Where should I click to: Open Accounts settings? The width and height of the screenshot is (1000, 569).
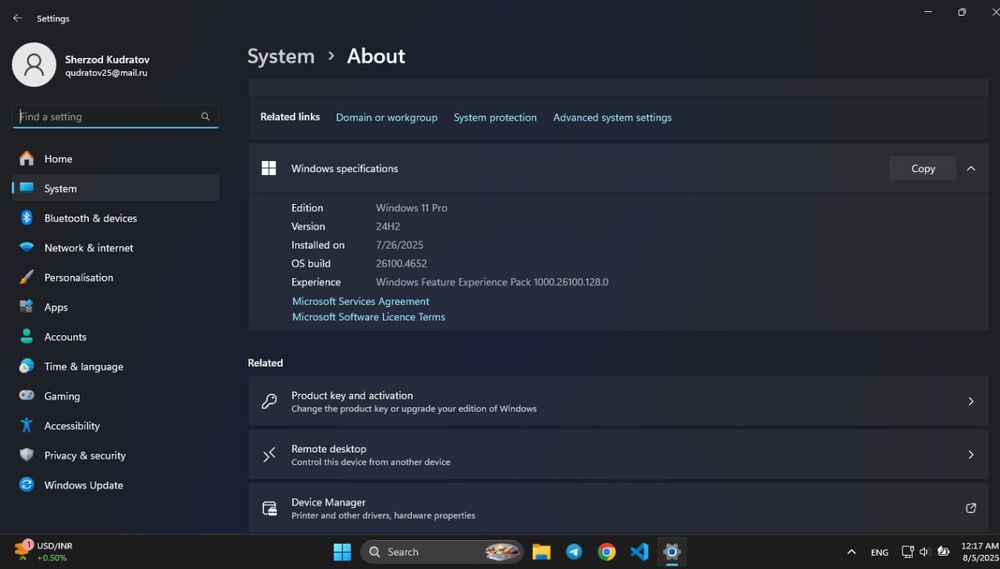coord(115,337)
